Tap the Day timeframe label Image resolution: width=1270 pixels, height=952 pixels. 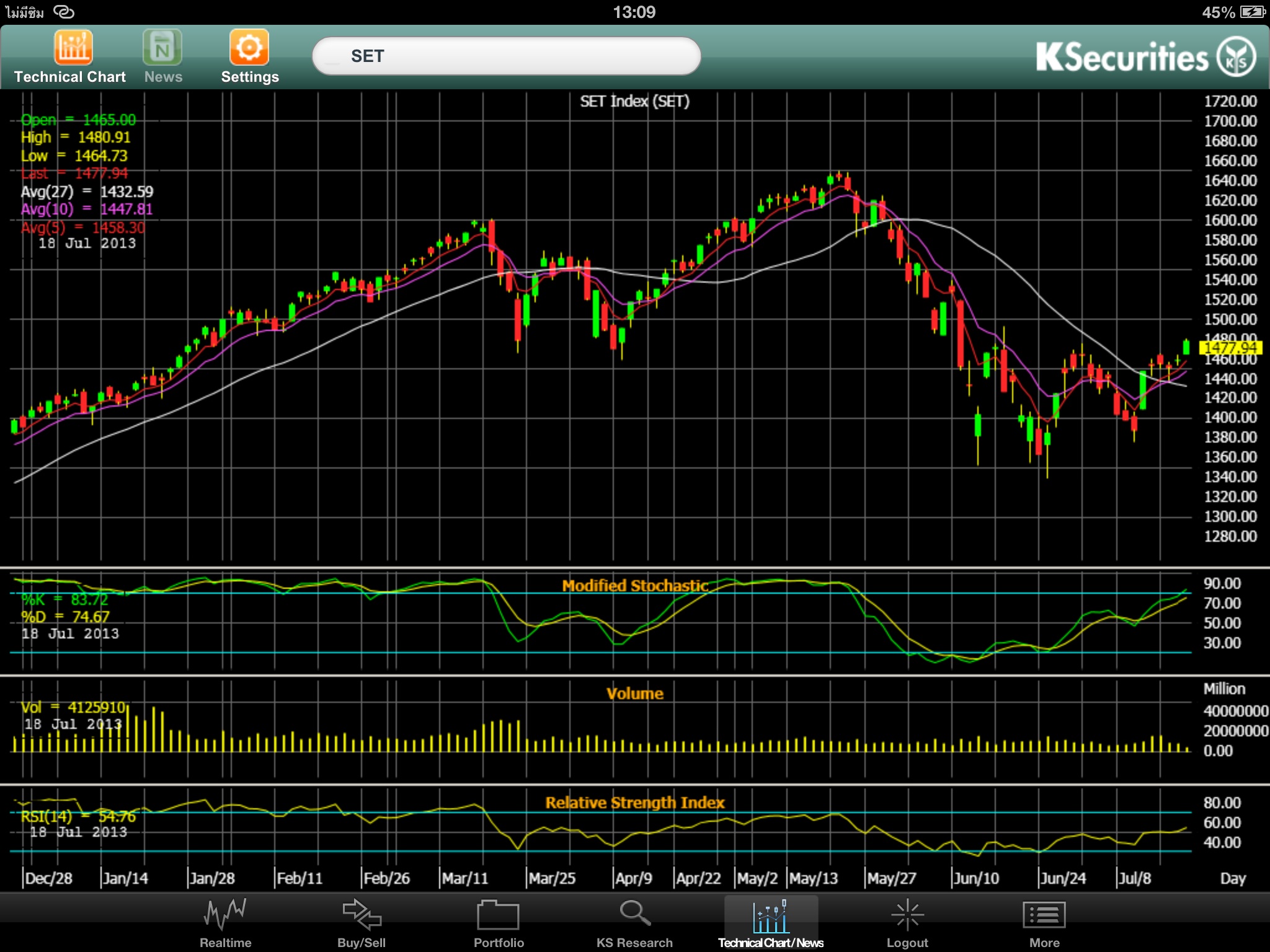coord(1232,878)
